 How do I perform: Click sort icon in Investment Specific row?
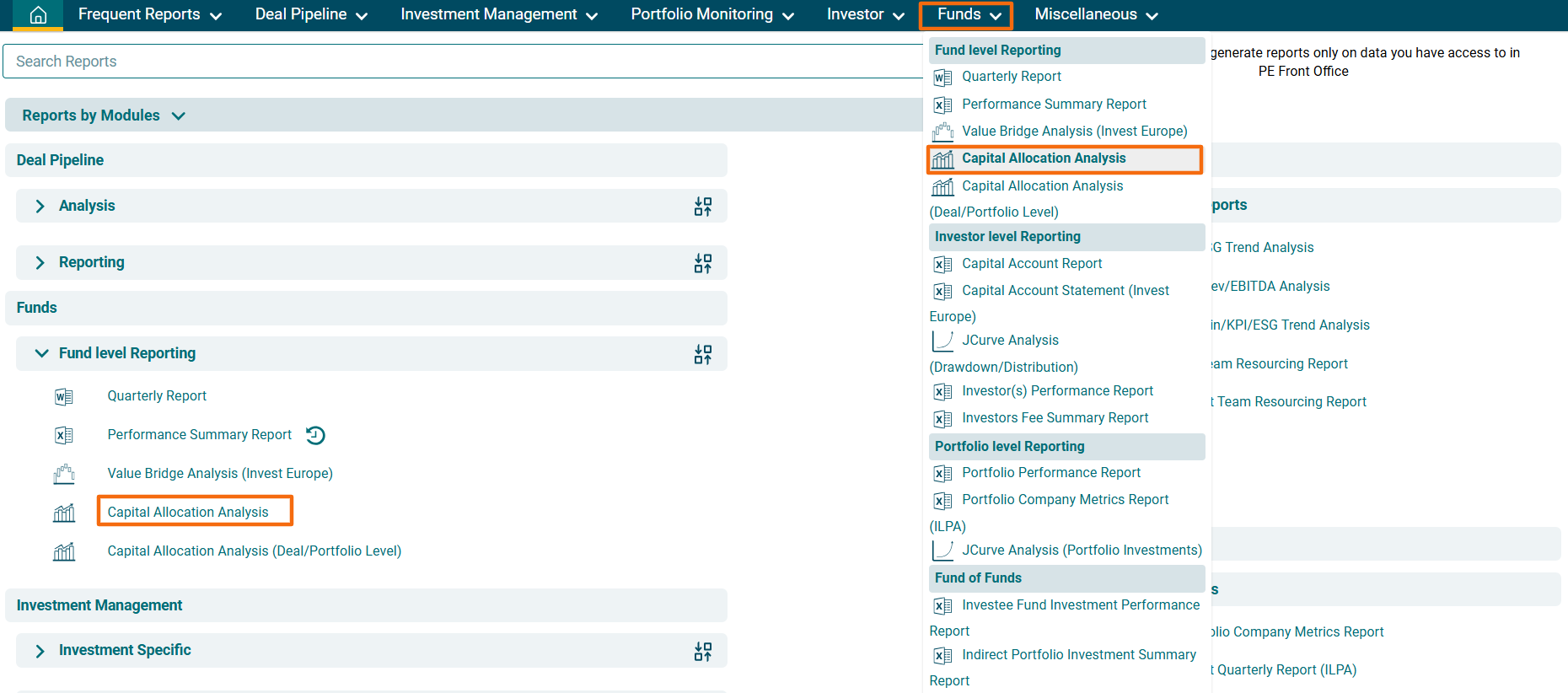[702, 651]
